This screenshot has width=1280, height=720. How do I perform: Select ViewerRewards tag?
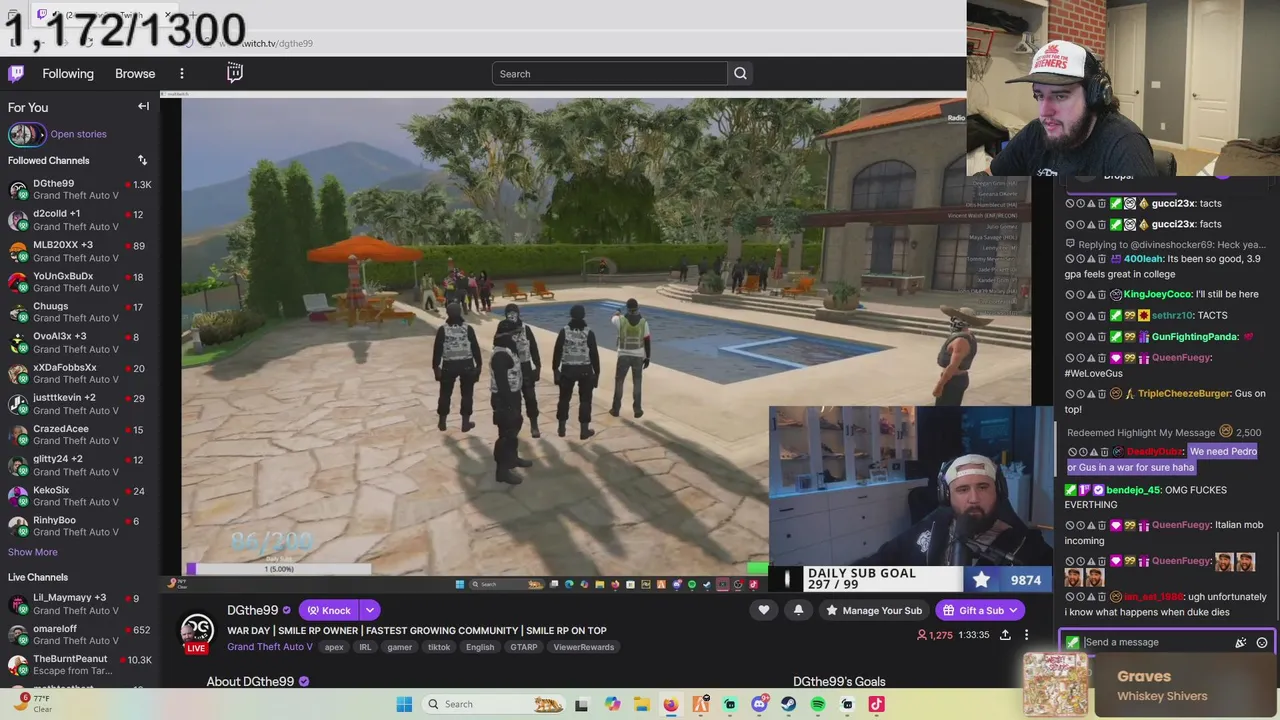(x=583, y=647)
